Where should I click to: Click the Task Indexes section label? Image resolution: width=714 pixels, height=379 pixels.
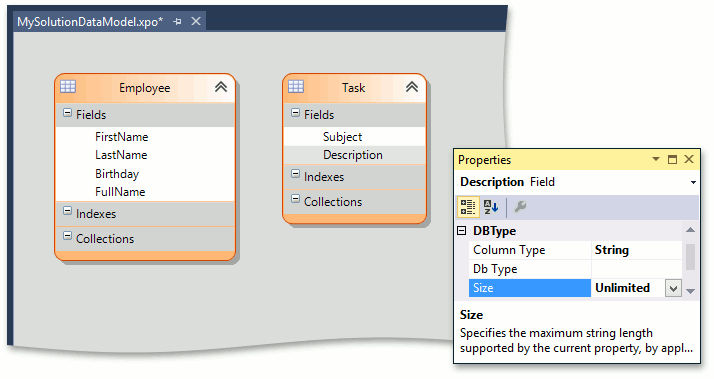[x=324, y=177]
